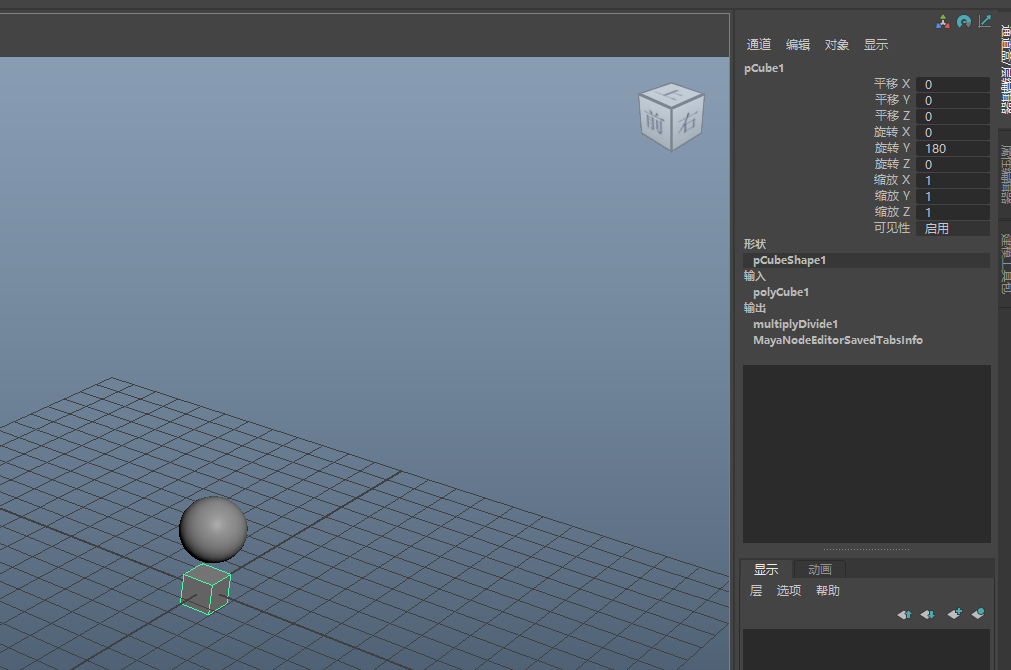1011x670 pixels.
Task: Move selected layer up with up-arrow icon
Action: [x=904, y=615]
